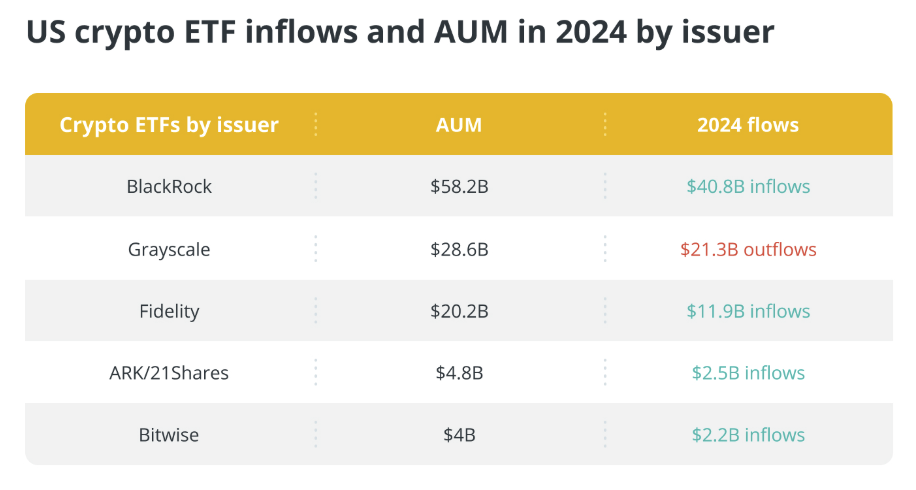Select BlackRock's $58.2B AUM value
Image resolution: width=916 pixels, height=490 pixels.
click(x=459, y=187)
